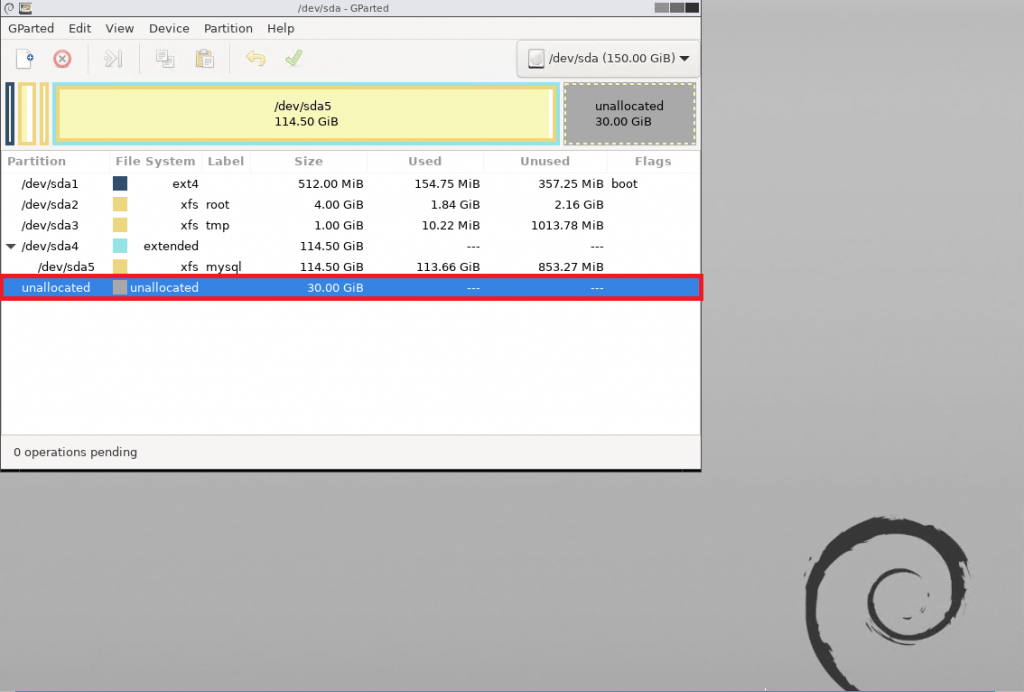1024x692 pixels.
Task: Click the Delete partition toolbar icon
Action: tap(62, 59)
